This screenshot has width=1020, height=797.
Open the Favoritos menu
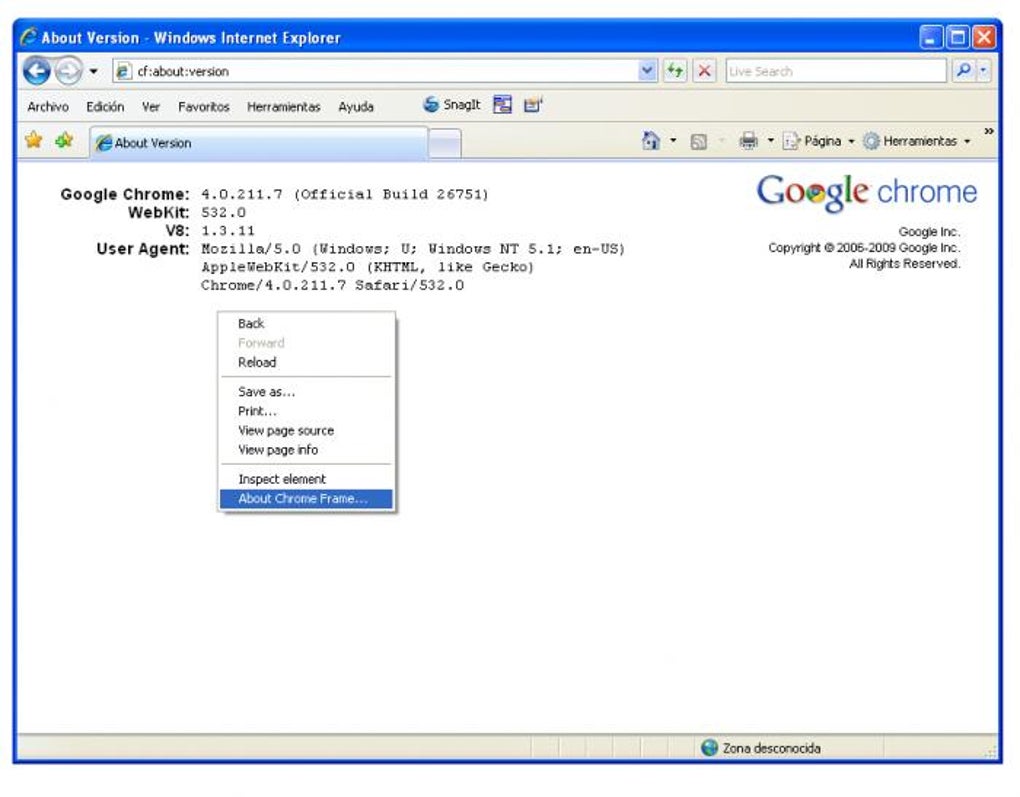[204, 107]
